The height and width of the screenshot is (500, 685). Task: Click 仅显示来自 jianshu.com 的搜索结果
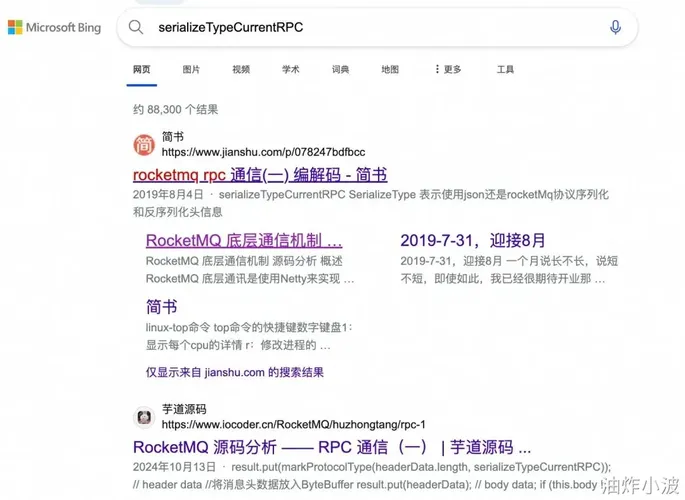click(235, 372)
